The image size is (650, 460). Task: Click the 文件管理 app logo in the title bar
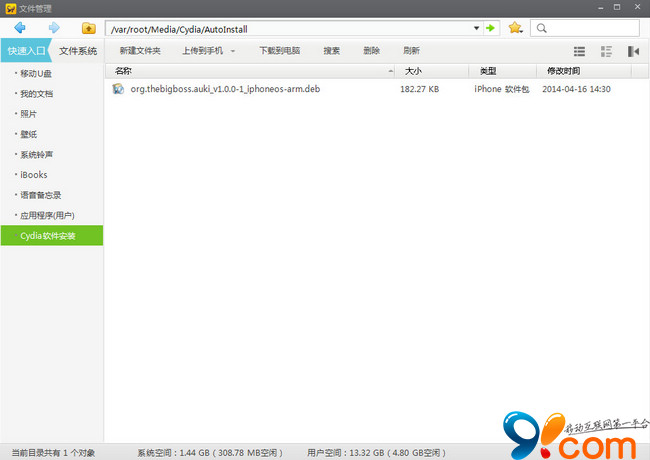[x=10, y=8]
